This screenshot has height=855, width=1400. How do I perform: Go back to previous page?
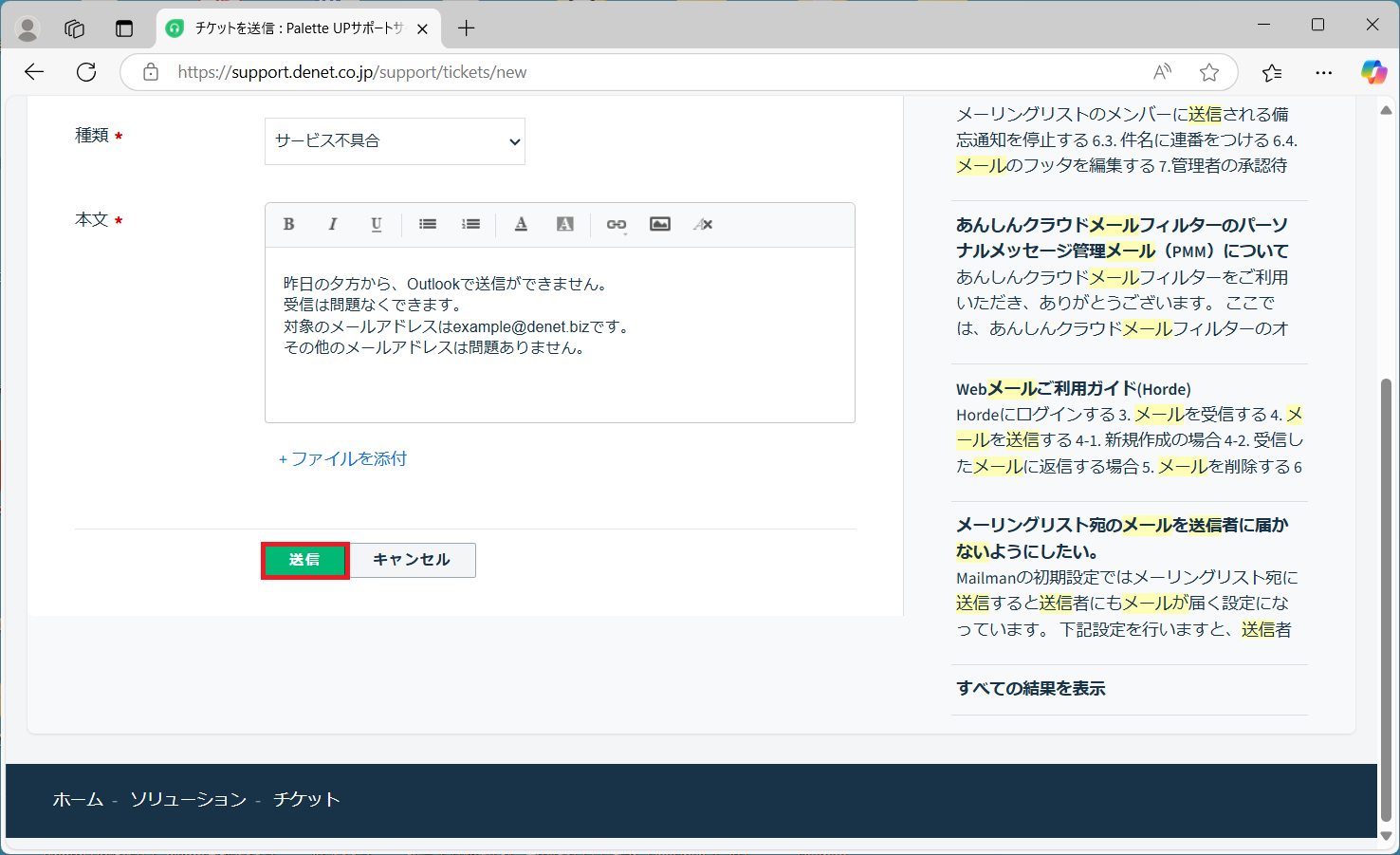click(x=34, y=72)
